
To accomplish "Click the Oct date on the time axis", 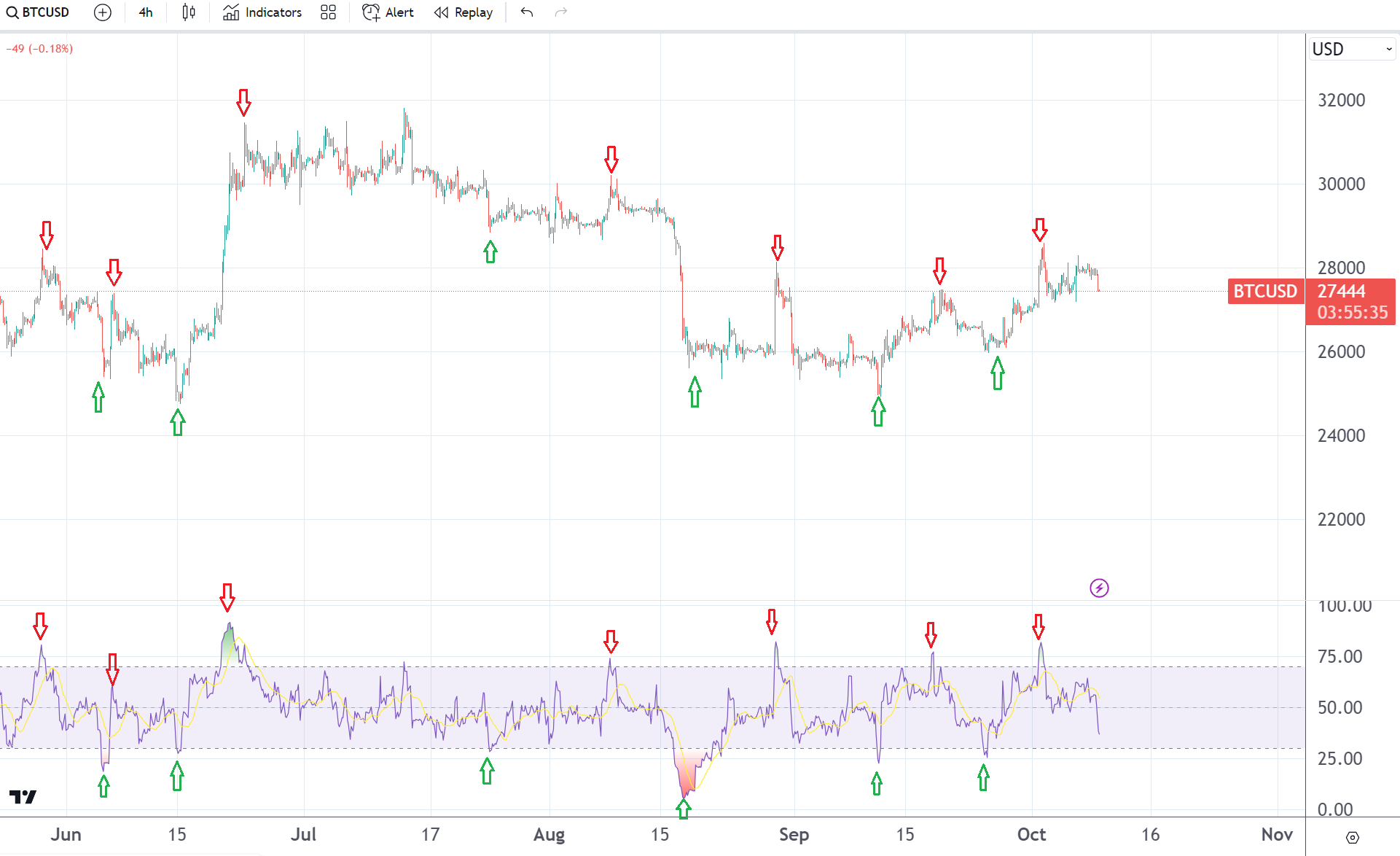I will pos(1031,835).
